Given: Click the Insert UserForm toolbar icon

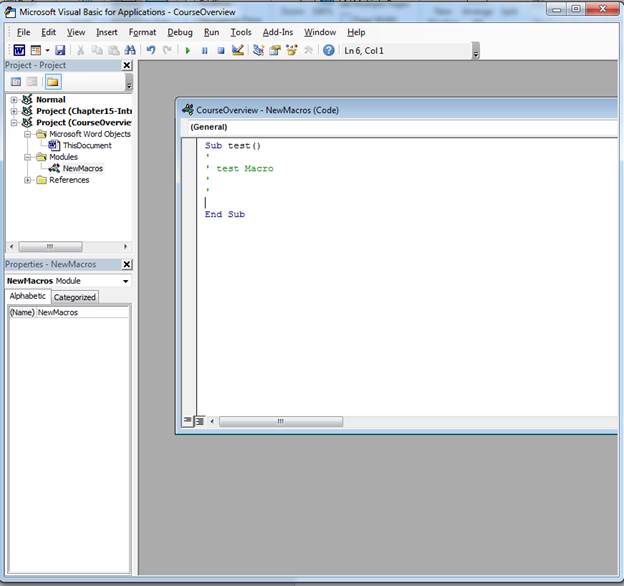Looking at the screenshot, I should click(36, 50).
